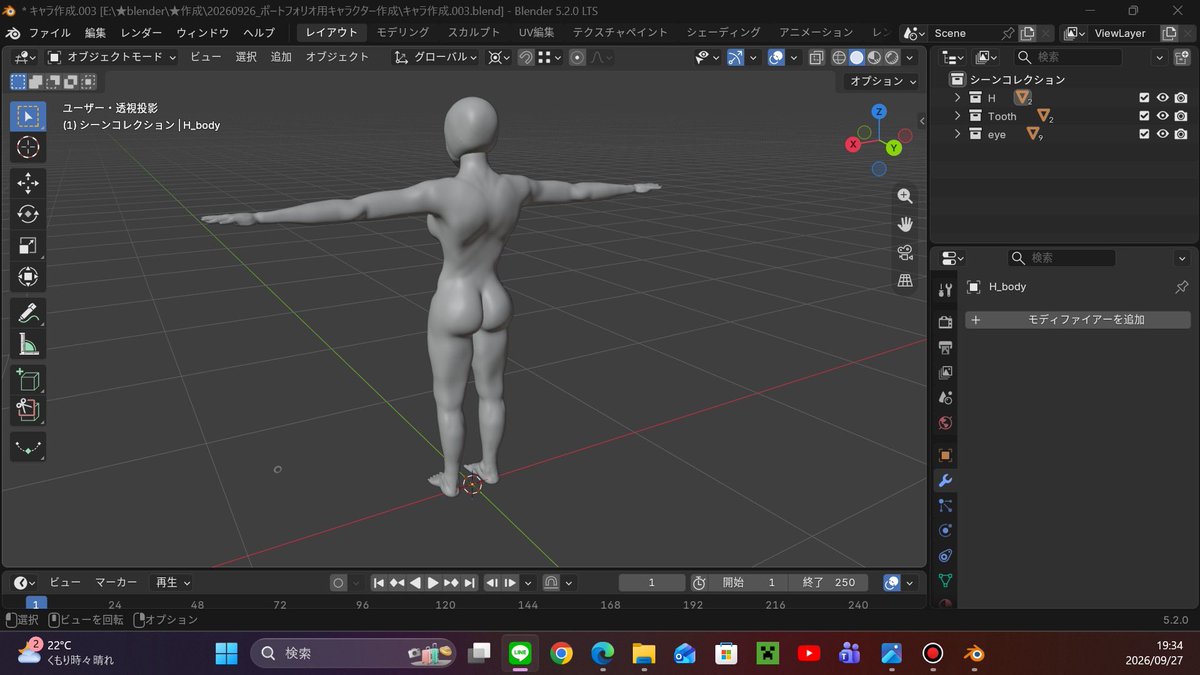Click the pan hand viewport gizmo
Viewport: 1200px width, 675px height.
pos(905,224)
